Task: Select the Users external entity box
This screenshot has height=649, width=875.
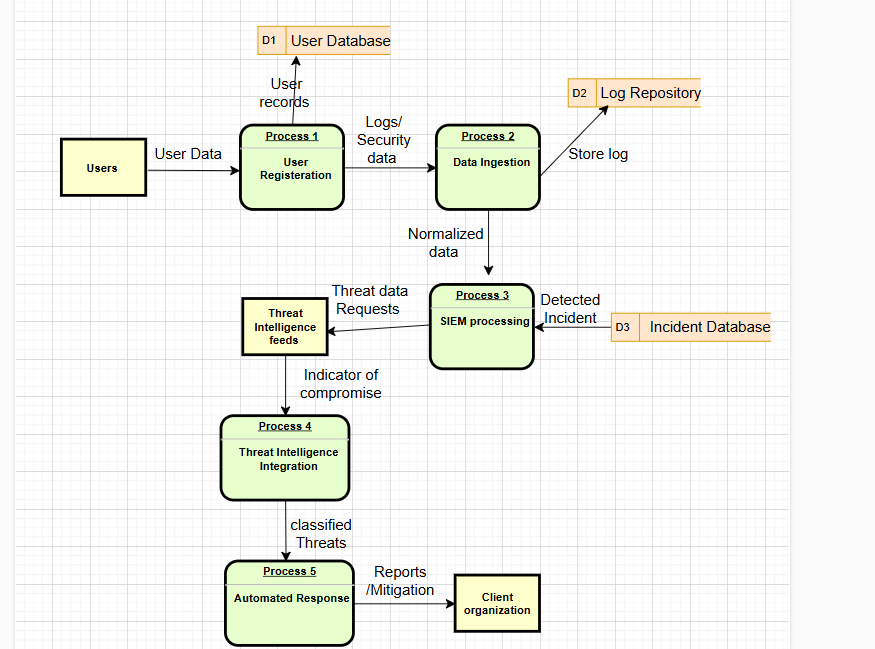Action: pyautogui.click(x=103, y=167)
